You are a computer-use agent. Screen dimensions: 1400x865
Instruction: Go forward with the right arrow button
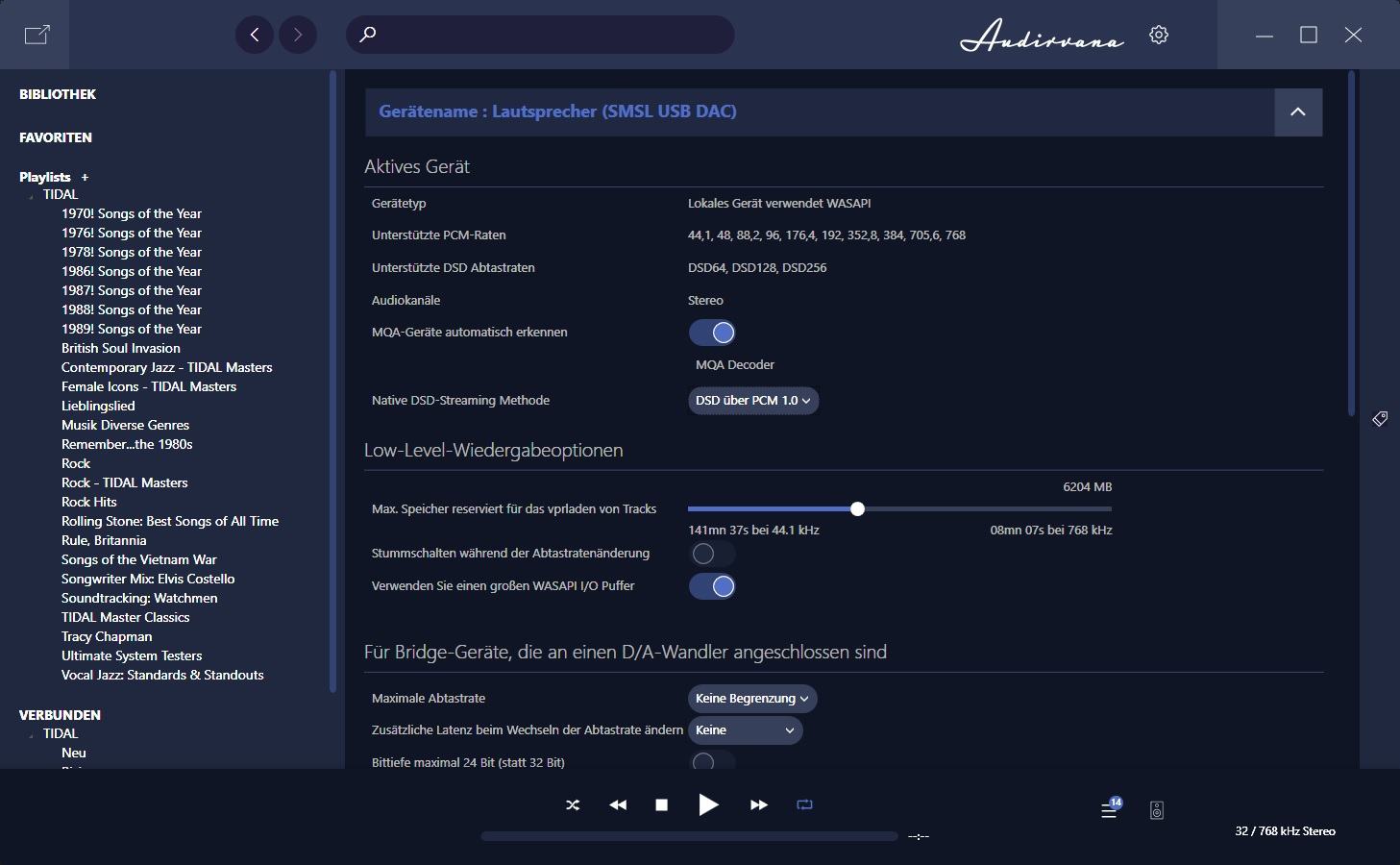(298, 35)
